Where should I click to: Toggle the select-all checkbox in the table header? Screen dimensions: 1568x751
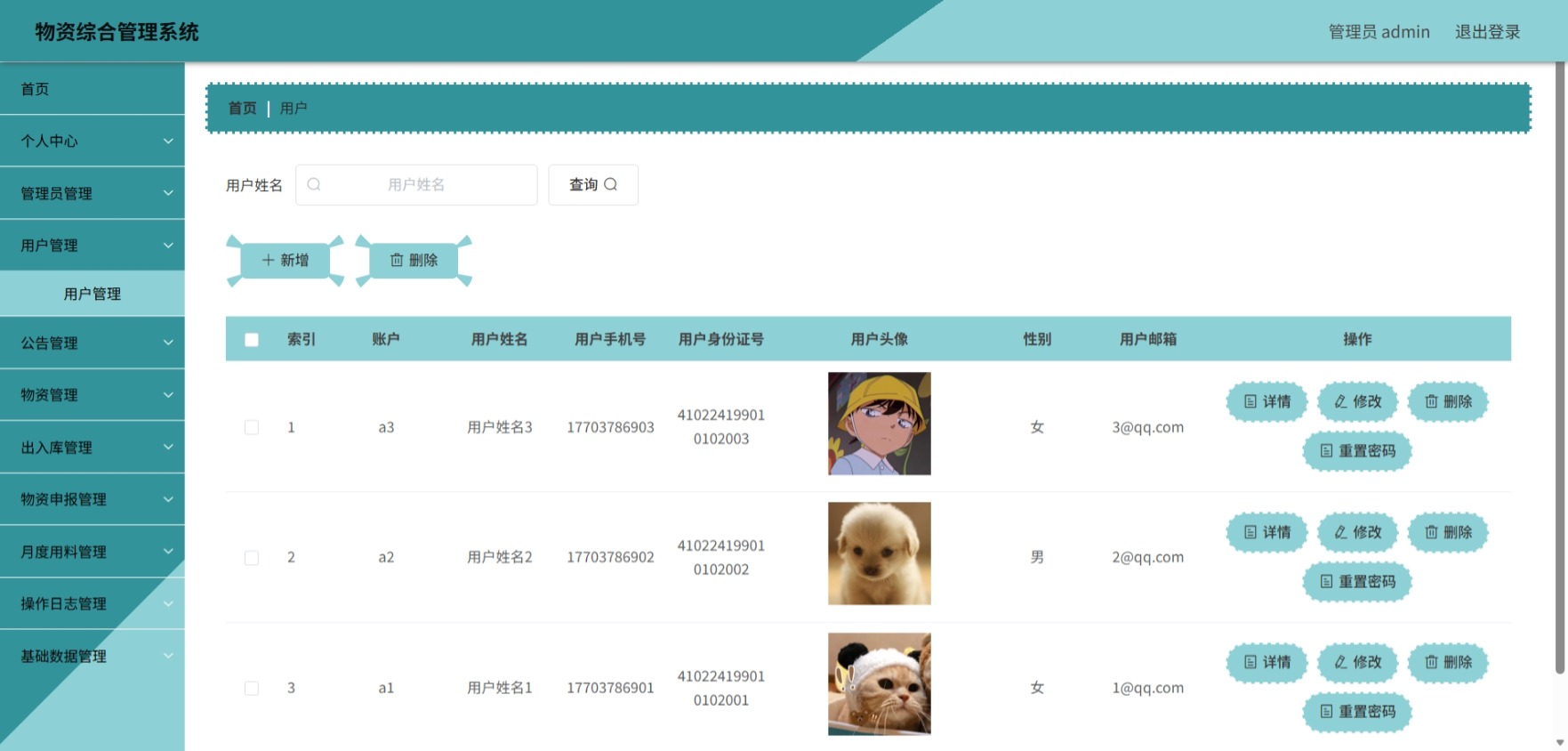(x=252, y=340)
